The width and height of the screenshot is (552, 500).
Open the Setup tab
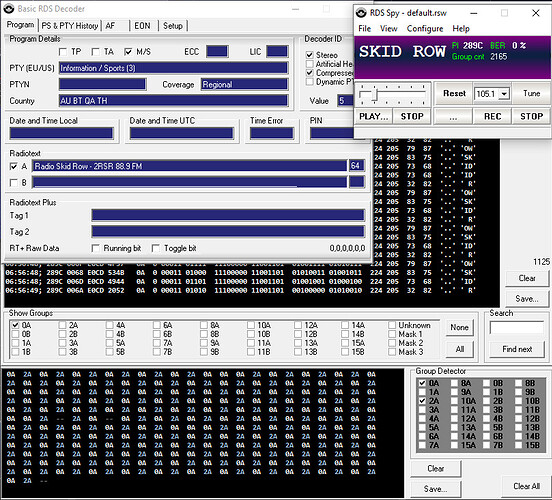[172, 26]
